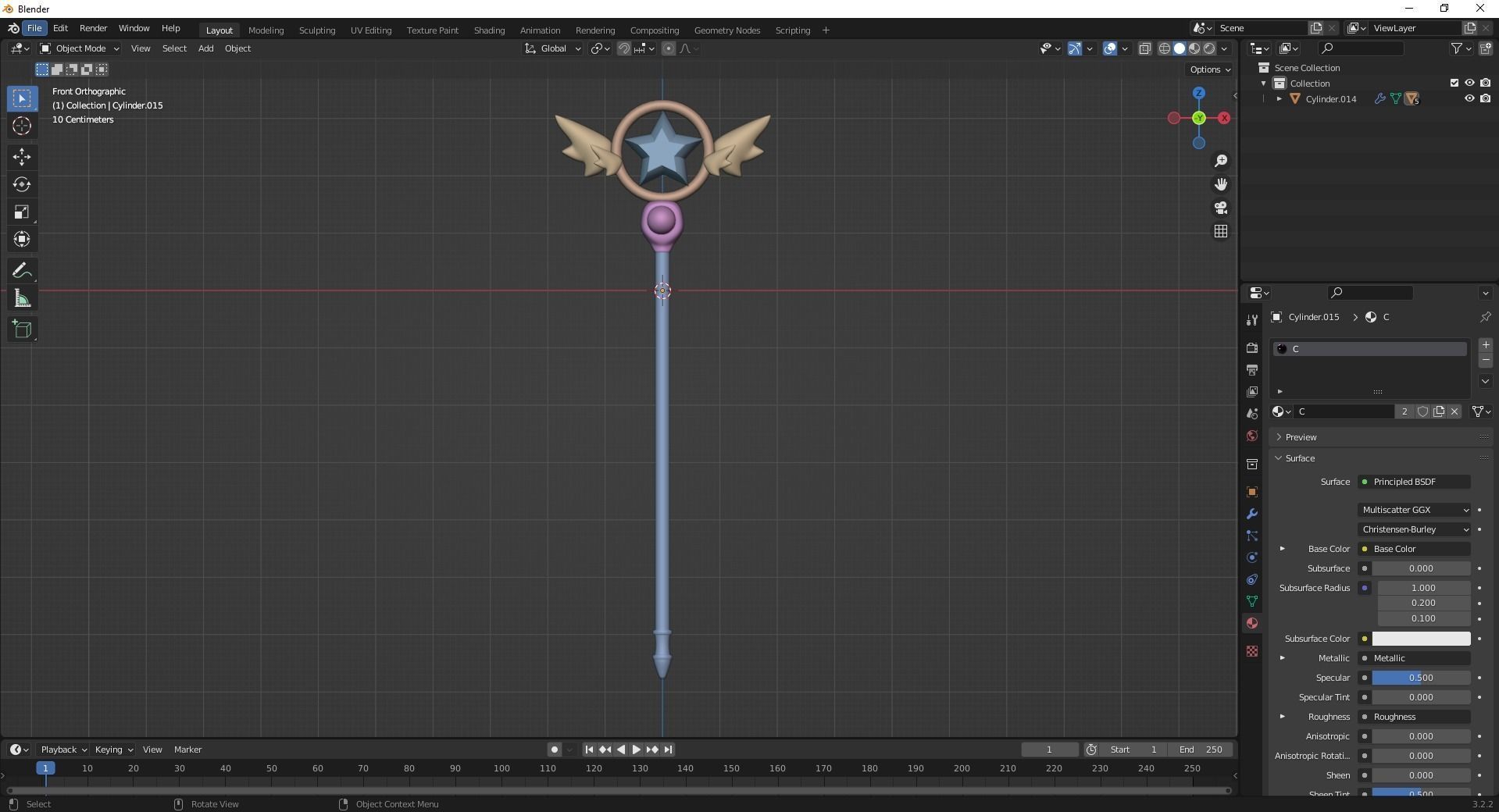The image size is (1499, 812).
Task: Click the pan view hand icon
Action: [x=1221, y=184]
